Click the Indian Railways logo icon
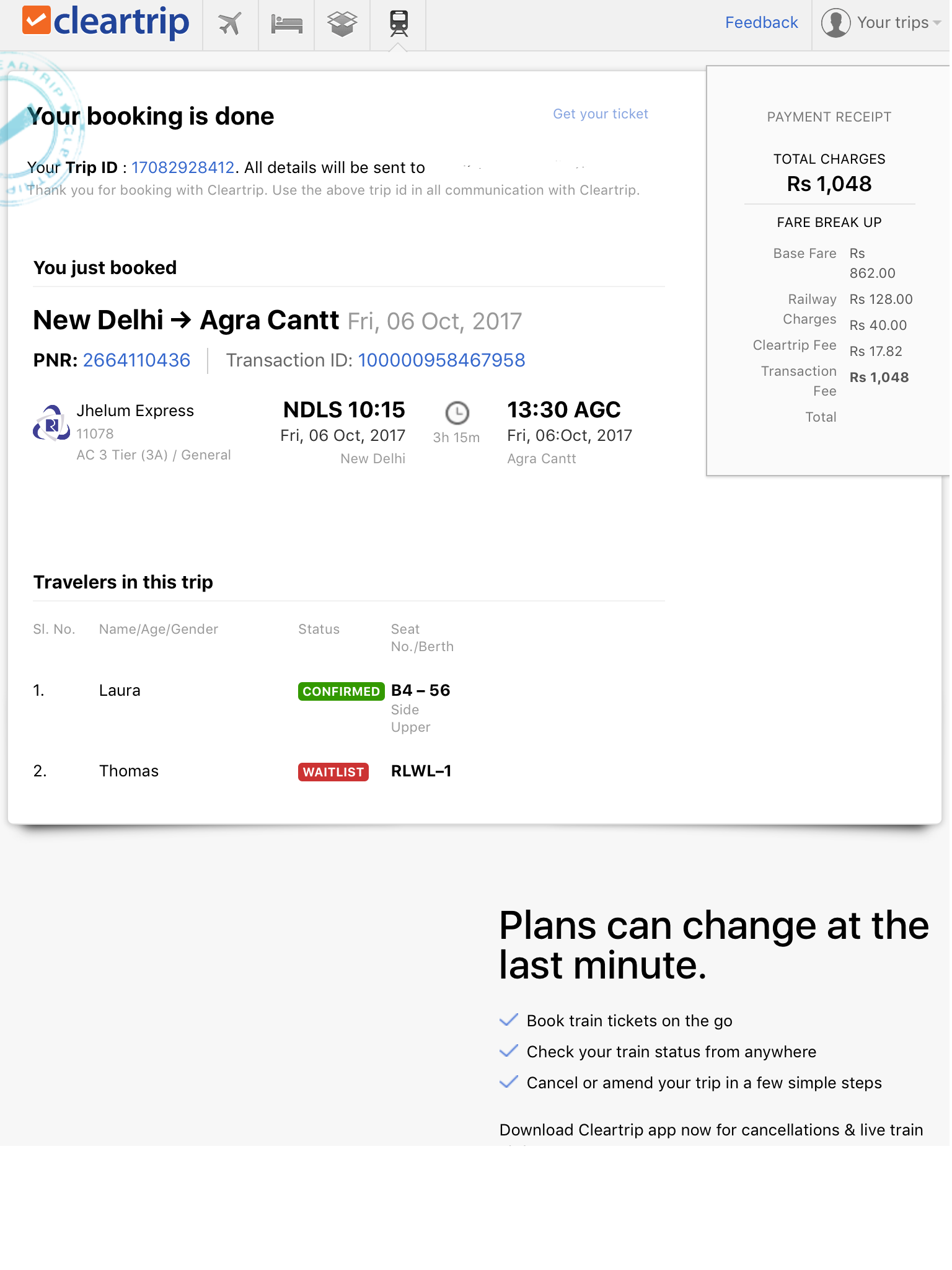 click(x=51, y=424)
